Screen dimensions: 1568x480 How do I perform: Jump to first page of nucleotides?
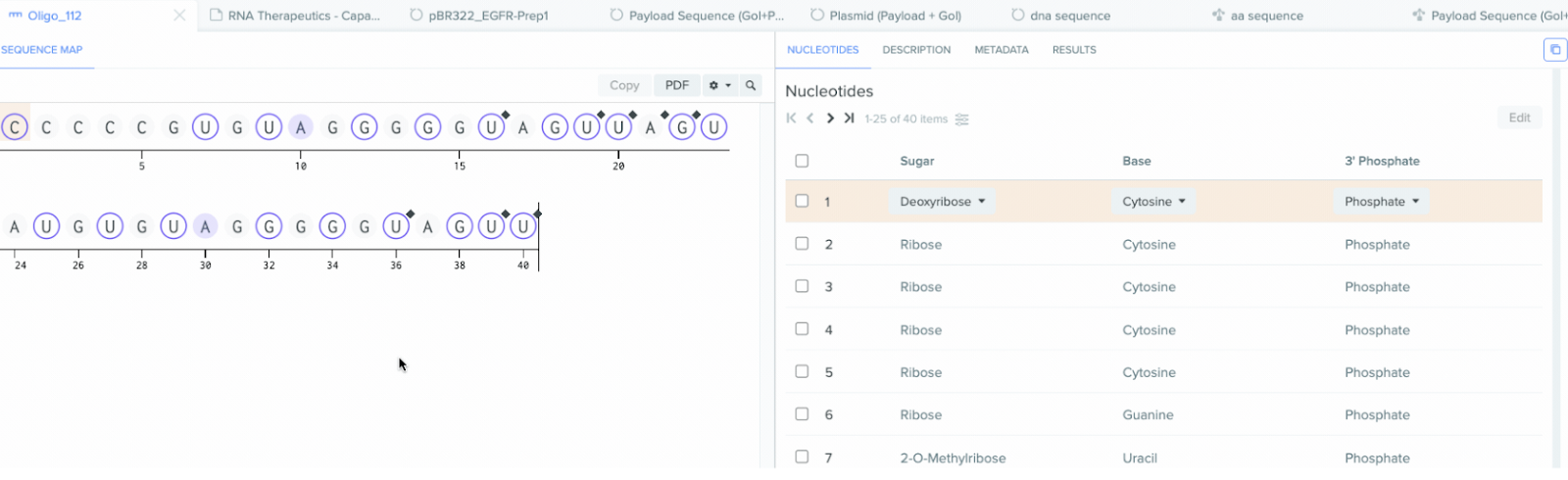tap(791, 119)
